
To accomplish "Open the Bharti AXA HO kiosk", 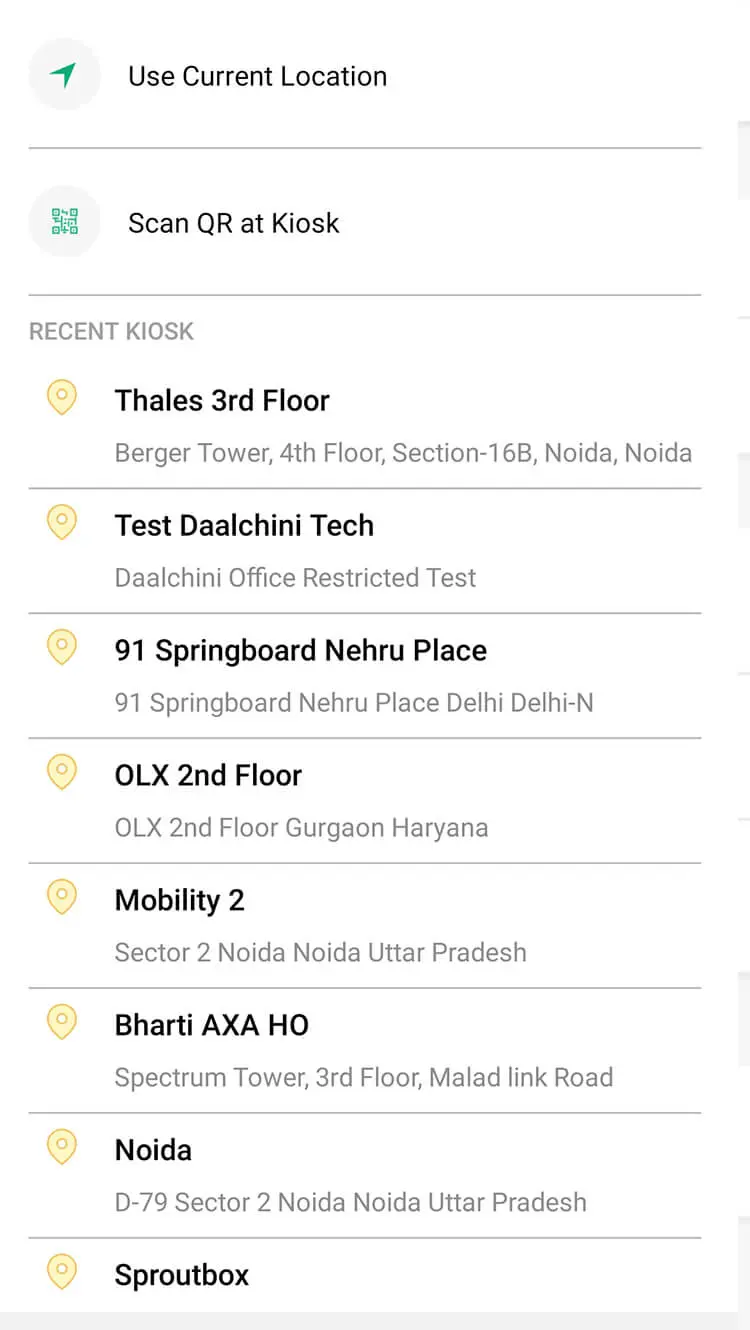I will [211, 1026].
